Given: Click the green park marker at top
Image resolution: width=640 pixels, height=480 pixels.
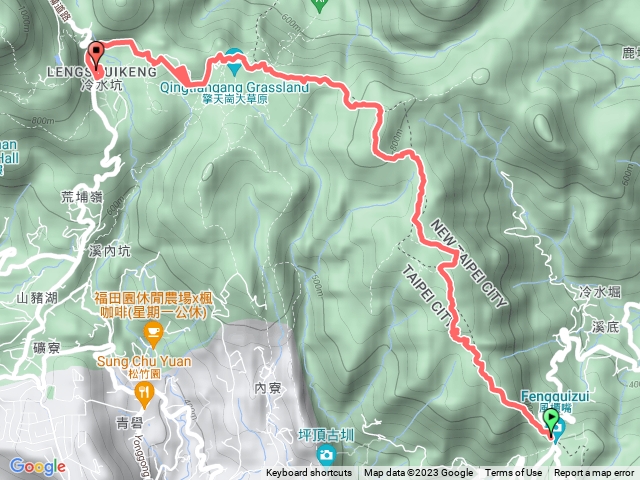Looking at the screenshot, I should coord(320,5).
